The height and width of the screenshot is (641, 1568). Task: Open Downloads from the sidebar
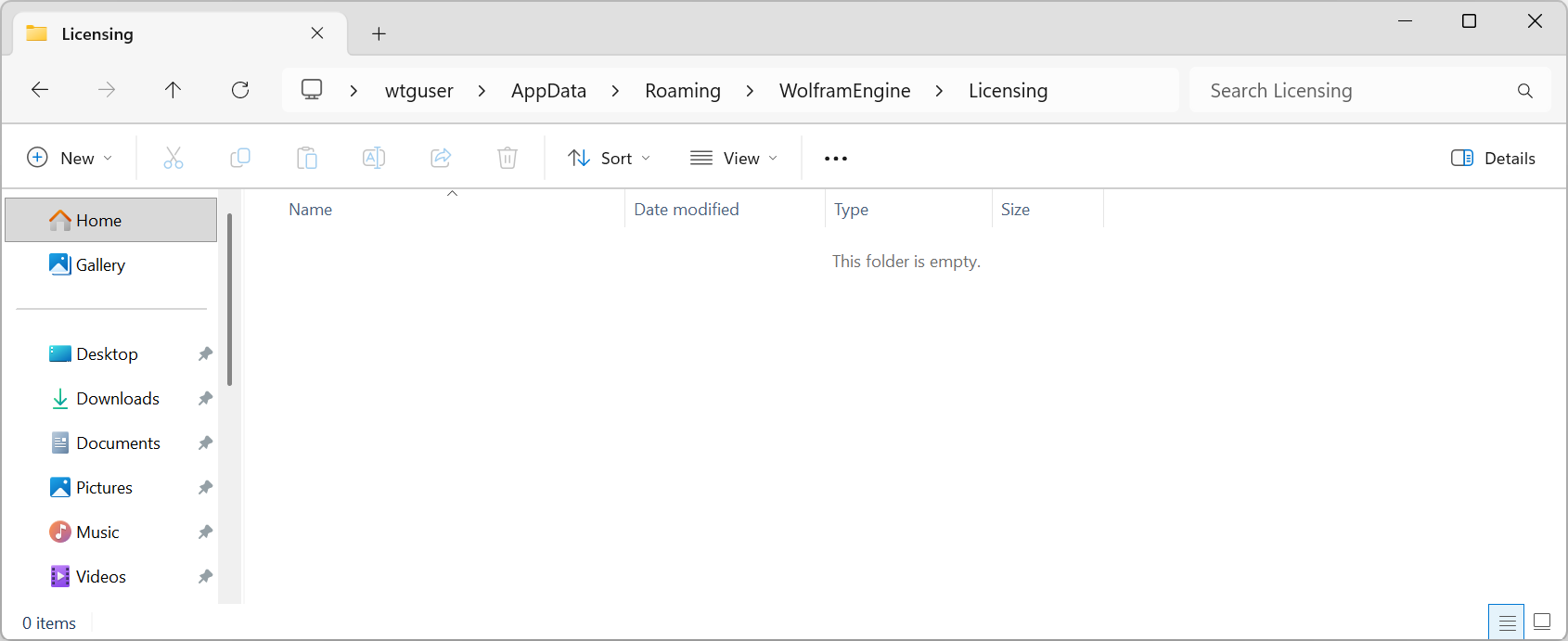pyautogui.click(x=118, y=399)
